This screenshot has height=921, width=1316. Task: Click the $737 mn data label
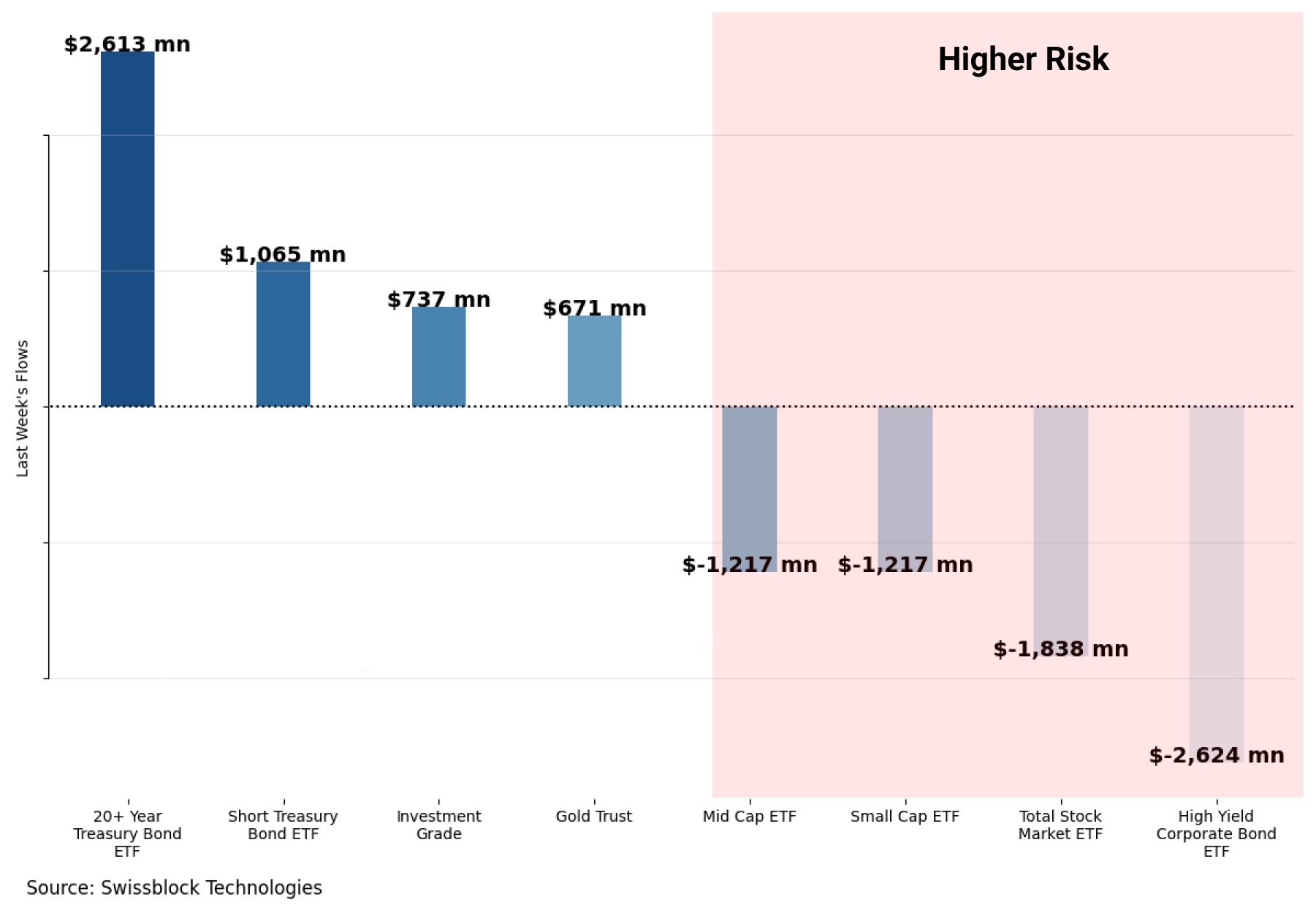point(439,299)
